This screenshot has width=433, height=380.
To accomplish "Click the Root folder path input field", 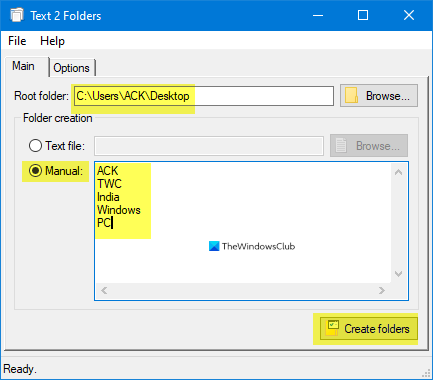I will 204,96.
